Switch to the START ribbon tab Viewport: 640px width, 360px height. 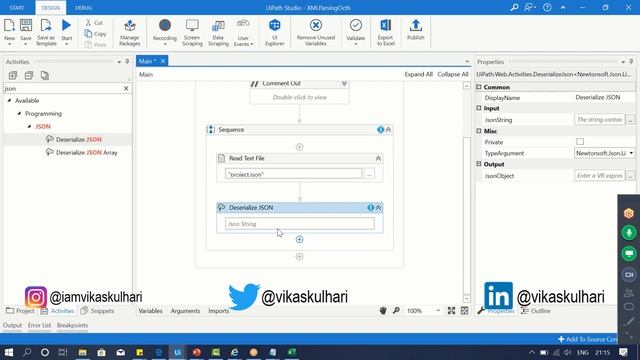[x=17, y=8]
